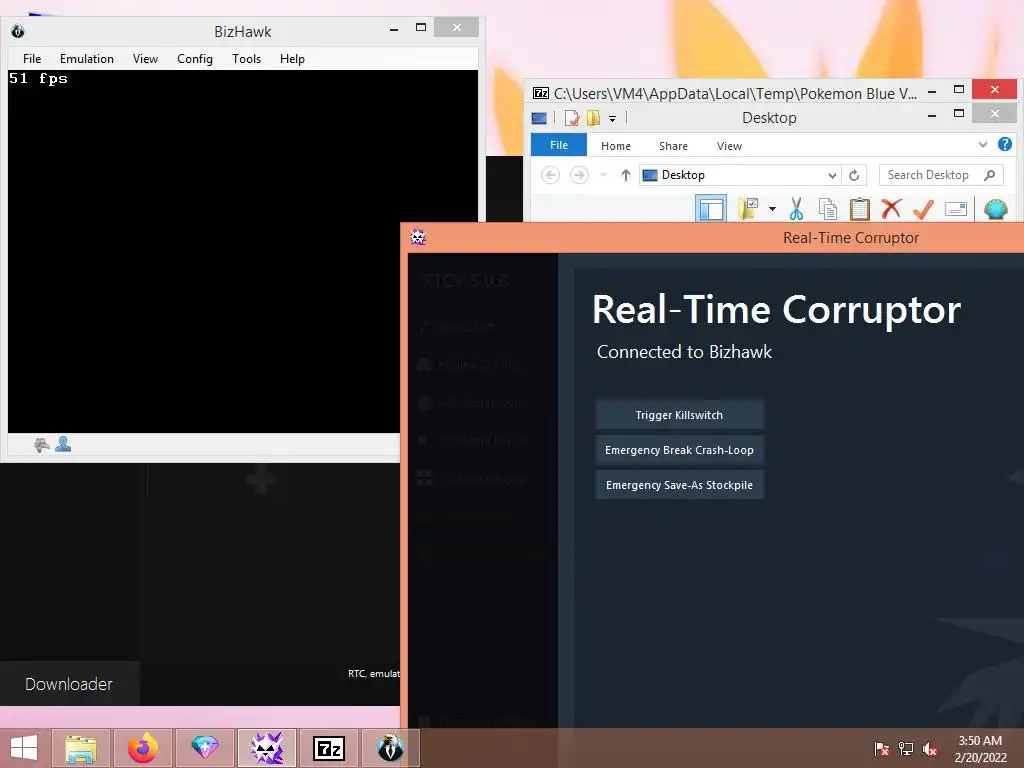Click the taskbar clock showing 3:50 AM

(980, 749)
